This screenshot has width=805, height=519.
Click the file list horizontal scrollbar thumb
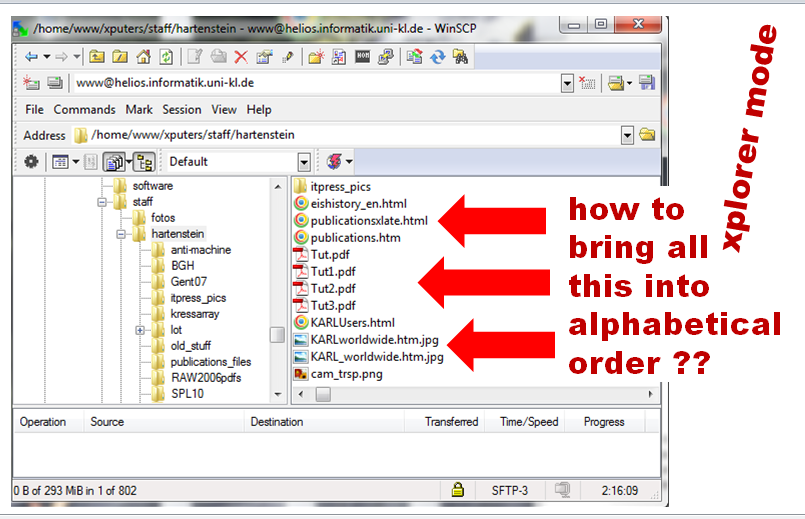tap(322, 394)
